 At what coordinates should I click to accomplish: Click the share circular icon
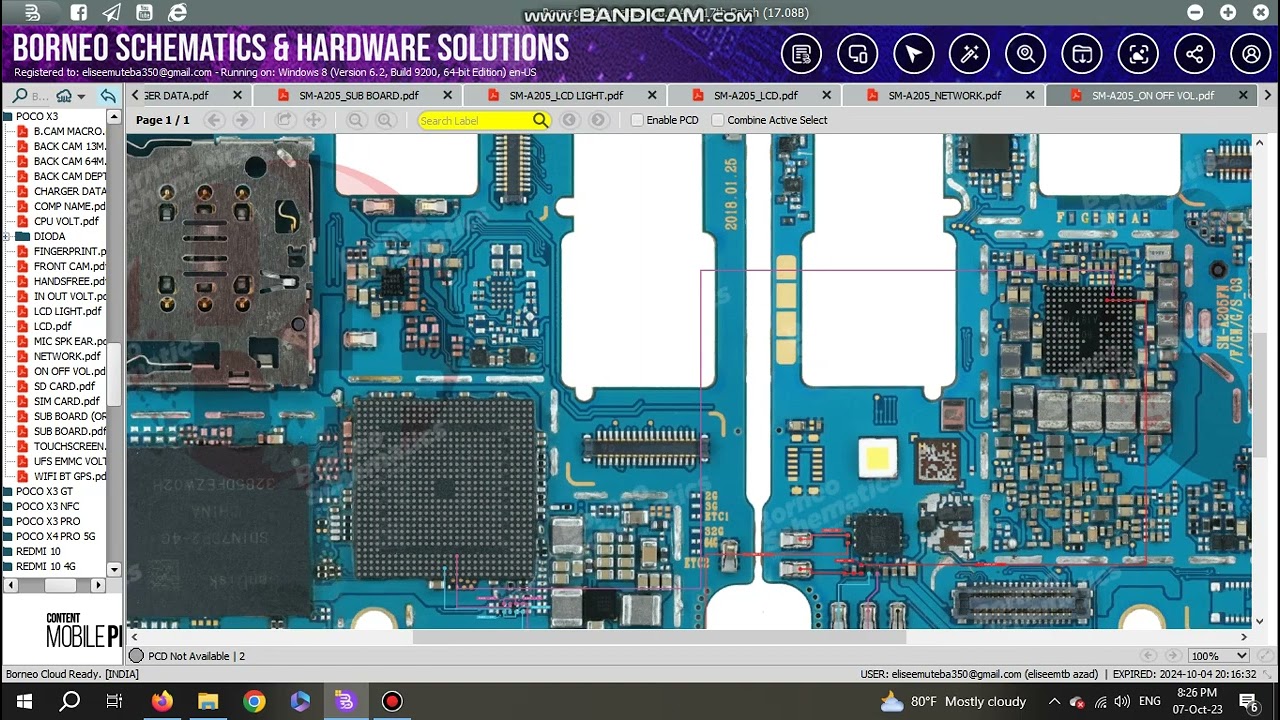(x=1195, y=54)
